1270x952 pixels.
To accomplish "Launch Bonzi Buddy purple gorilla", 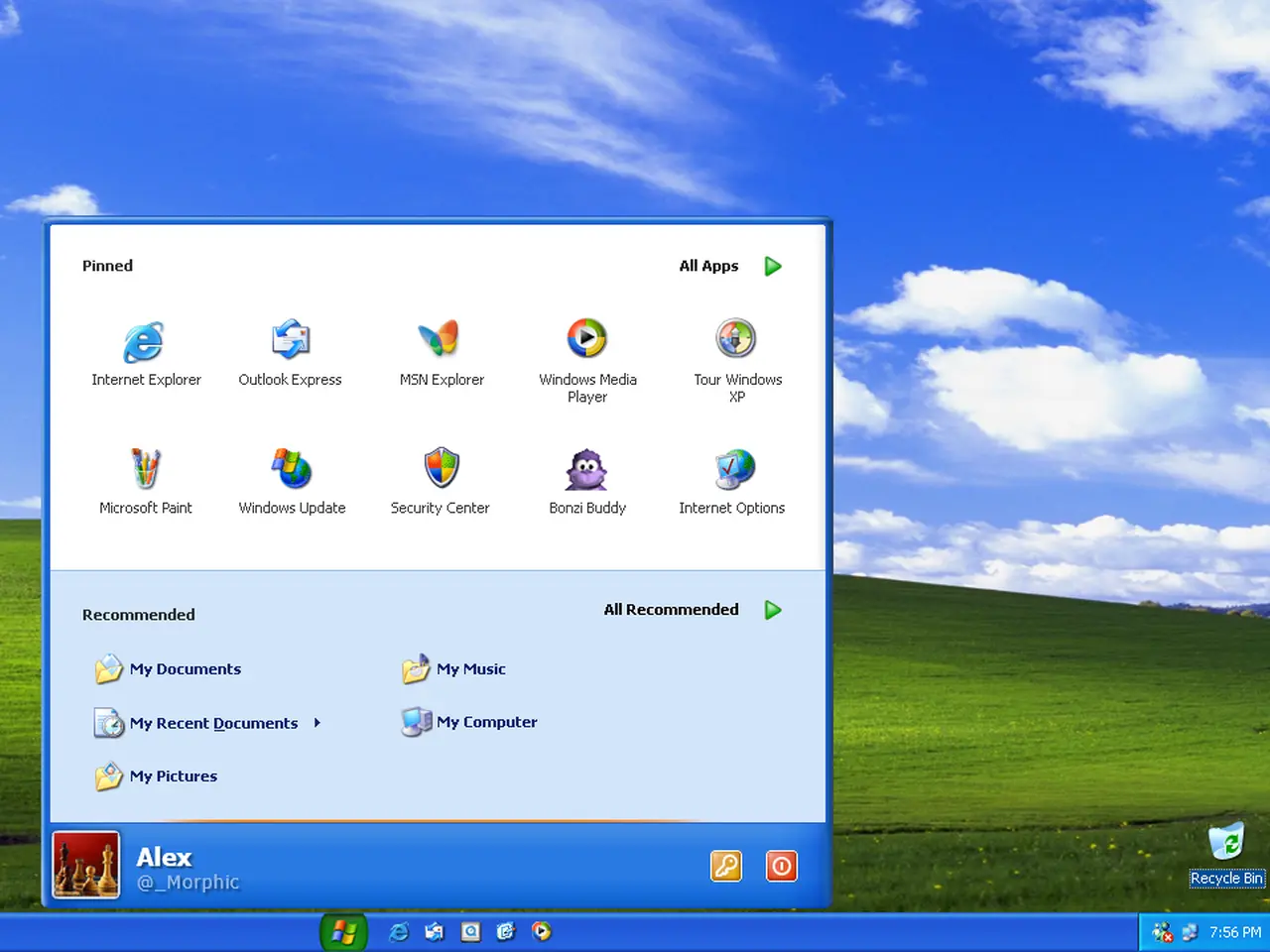I will [586, 470].
